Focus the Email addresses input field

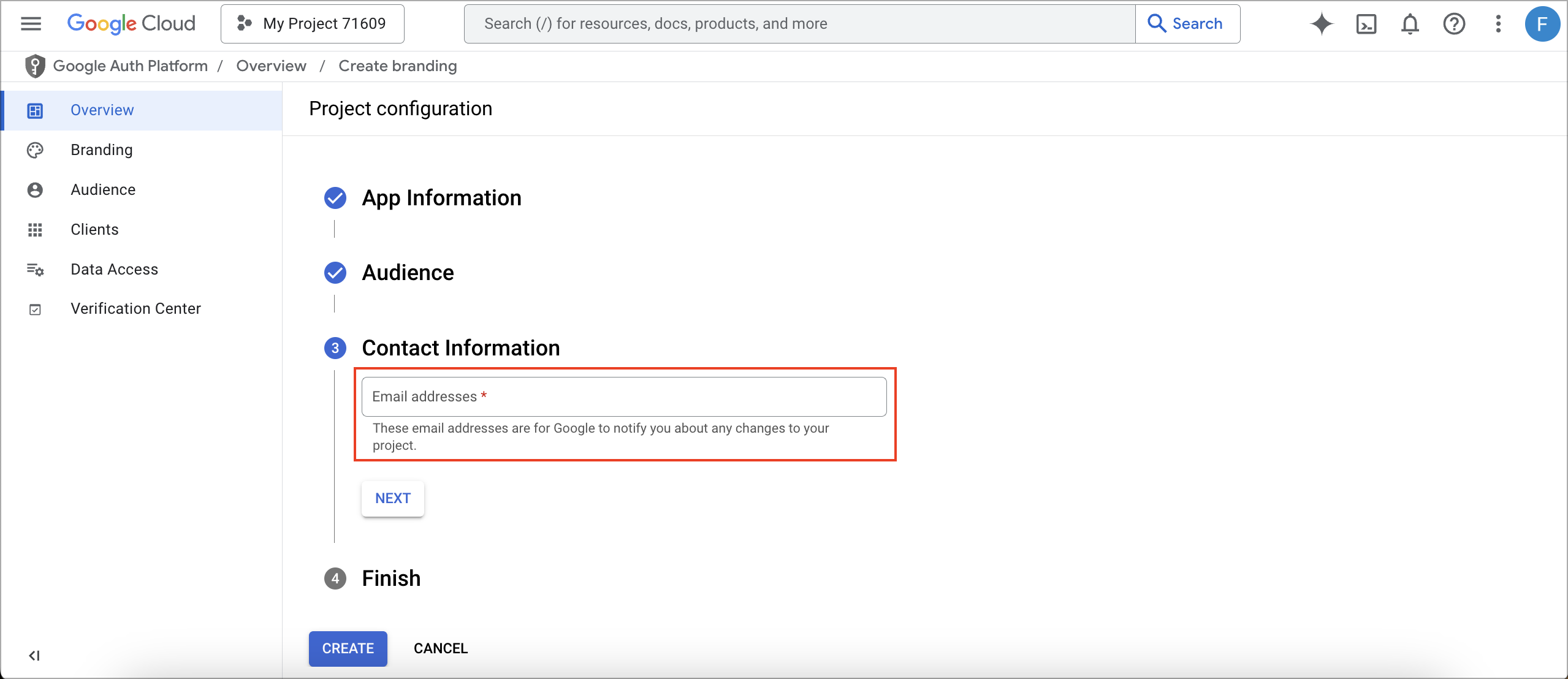[624, 397]
